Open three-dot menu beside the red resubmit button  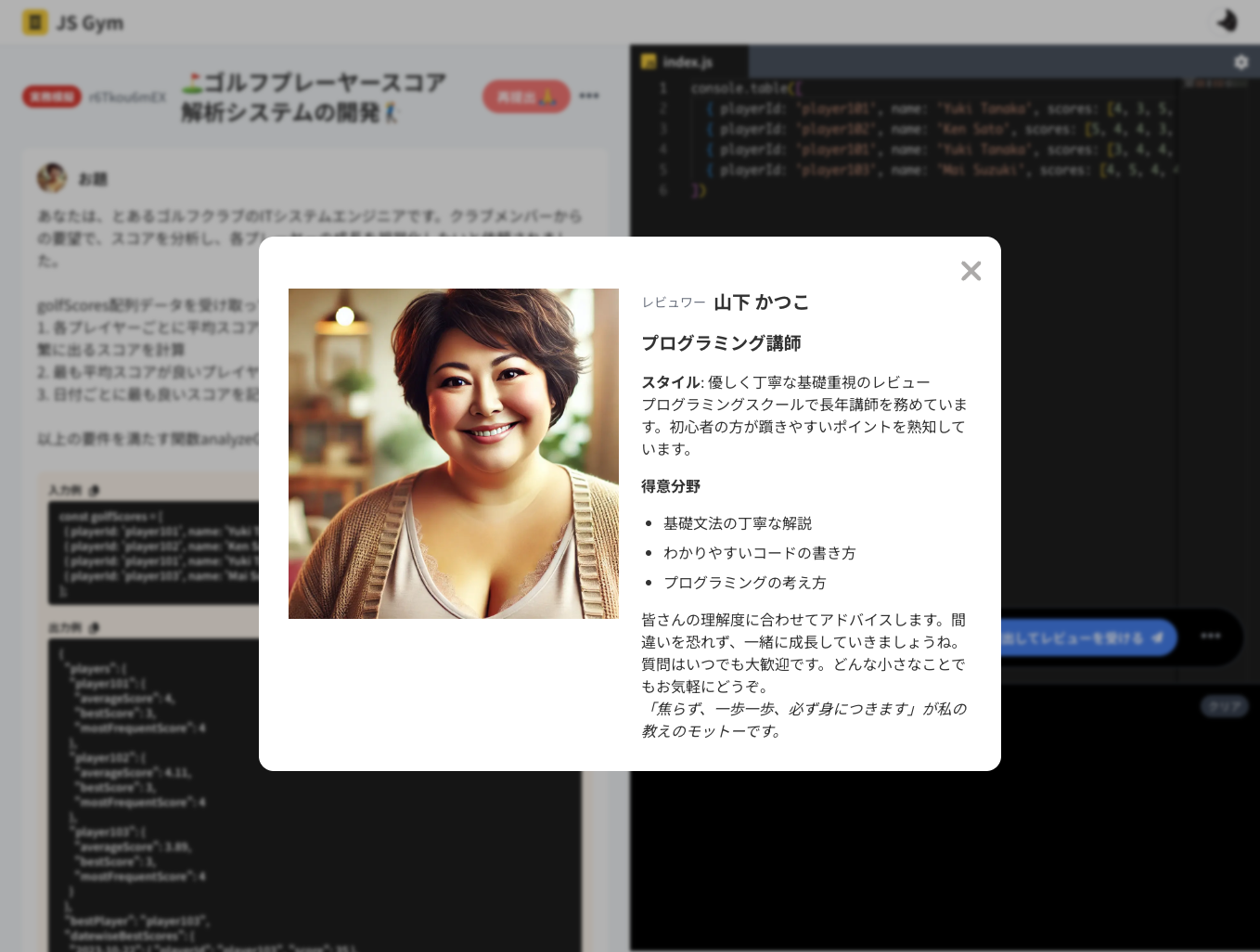click(589, 96)
